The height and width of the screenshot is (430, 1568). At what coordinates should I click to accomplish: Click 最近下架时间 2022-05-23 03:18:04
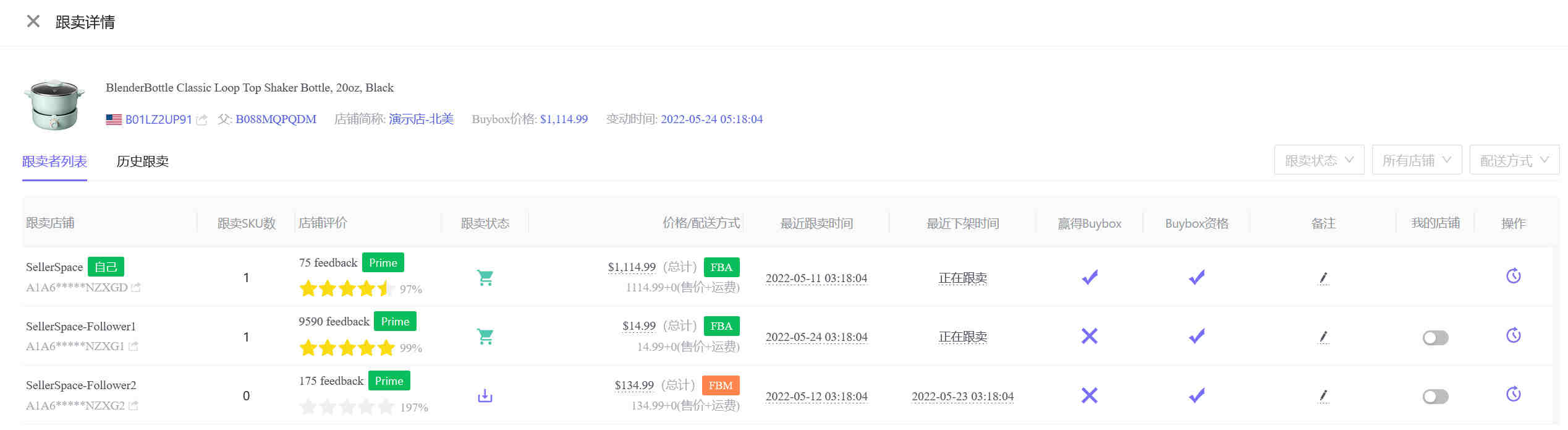(962, 396)
